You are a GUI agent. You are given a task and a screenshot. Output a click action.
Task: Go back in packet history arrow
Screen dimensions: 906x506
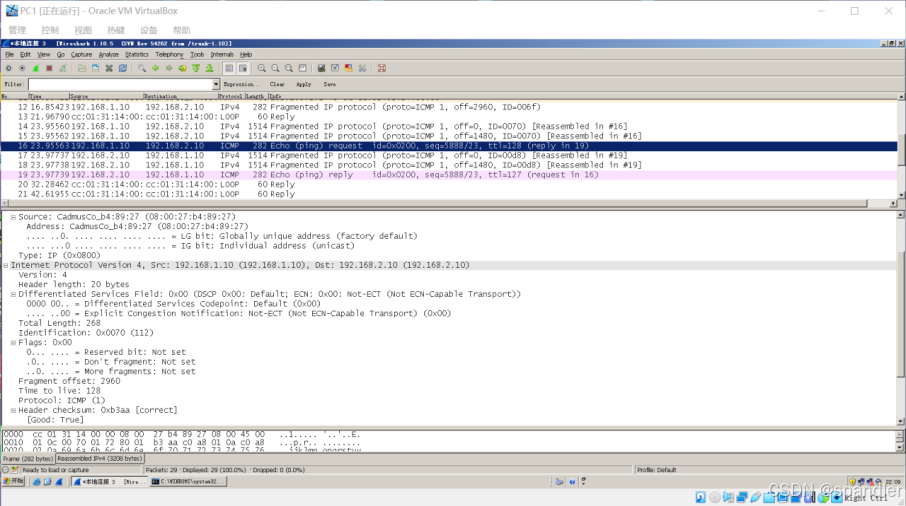[x=155, y=68]
